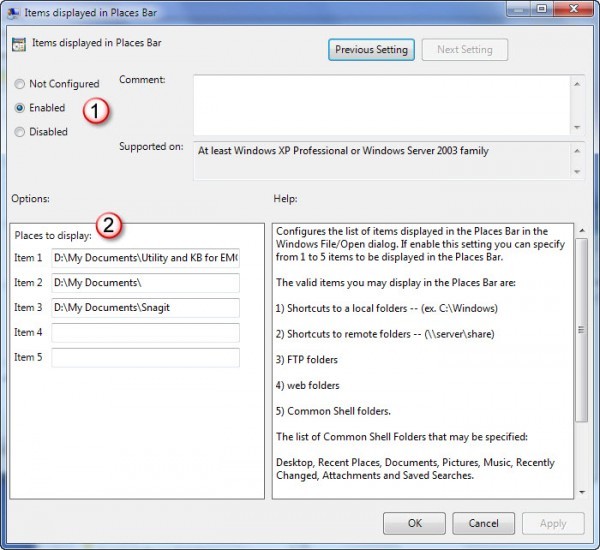The image size is (600, 550).
Task: Click the empty Item 5 field
Action: (145, 358)
